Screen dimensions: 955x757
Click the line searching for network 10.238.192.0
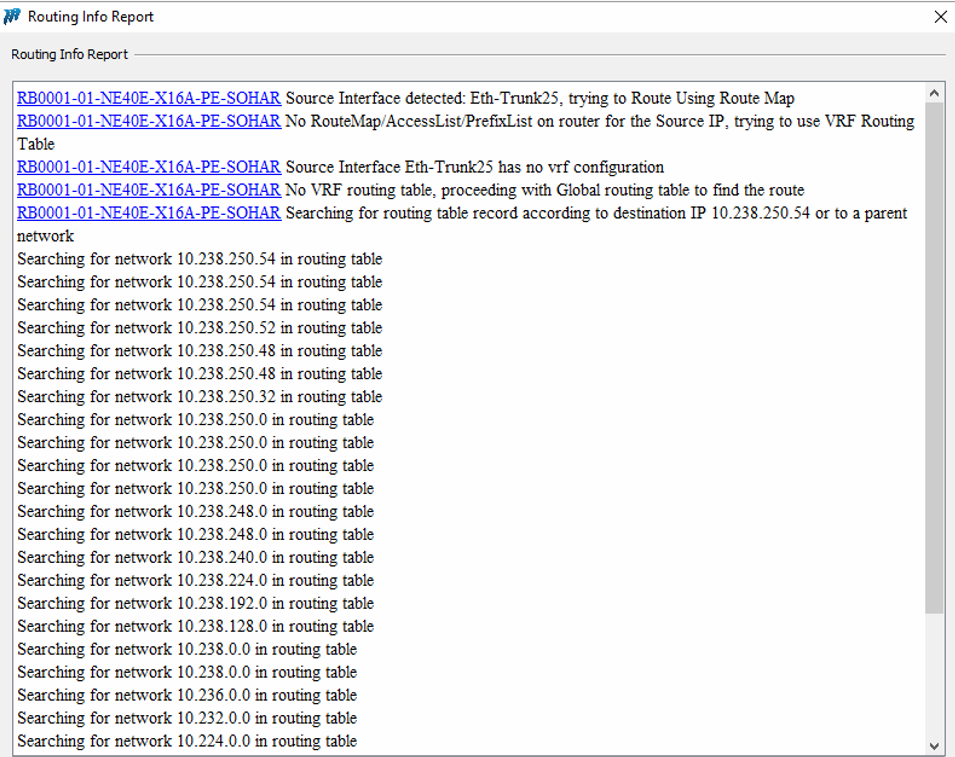click(195, 604)
